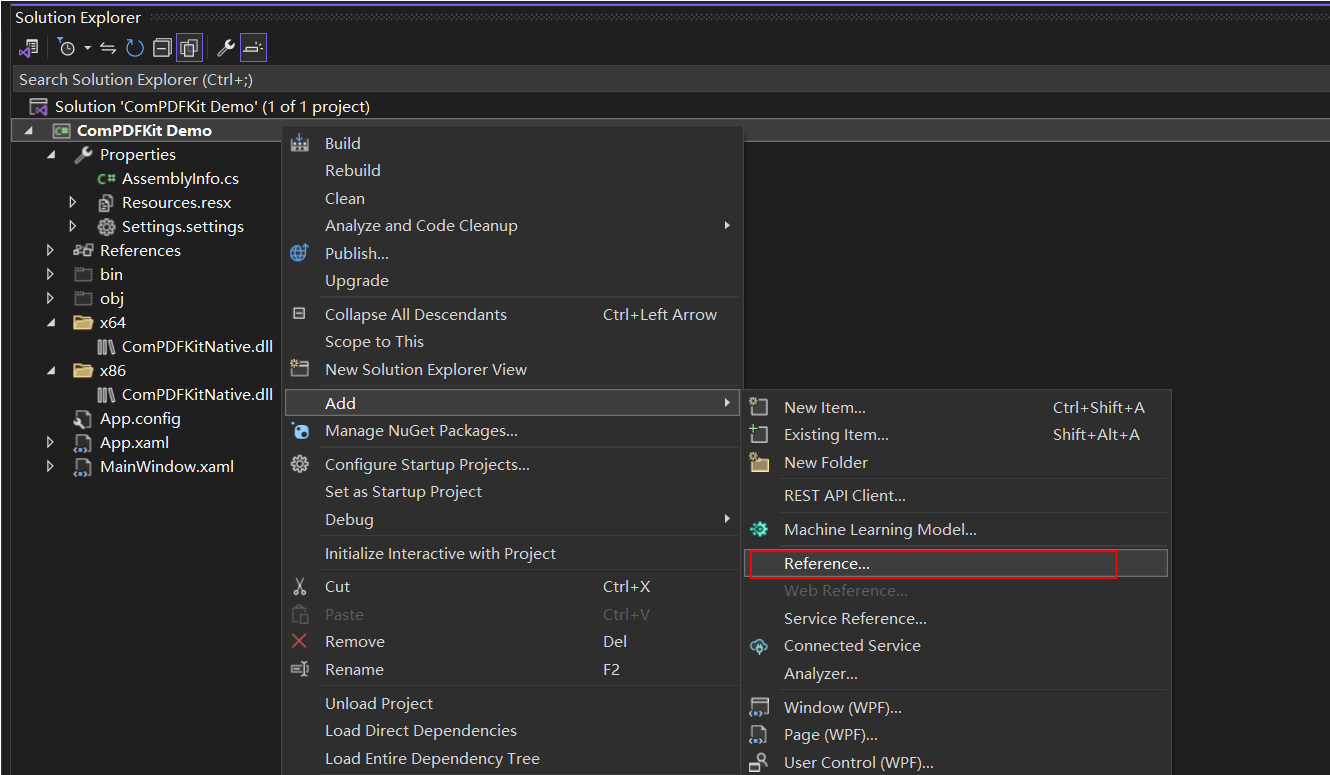Collapse the x64 folder
This screenshot has width=1330, height=775.
[x=51, y=323]
